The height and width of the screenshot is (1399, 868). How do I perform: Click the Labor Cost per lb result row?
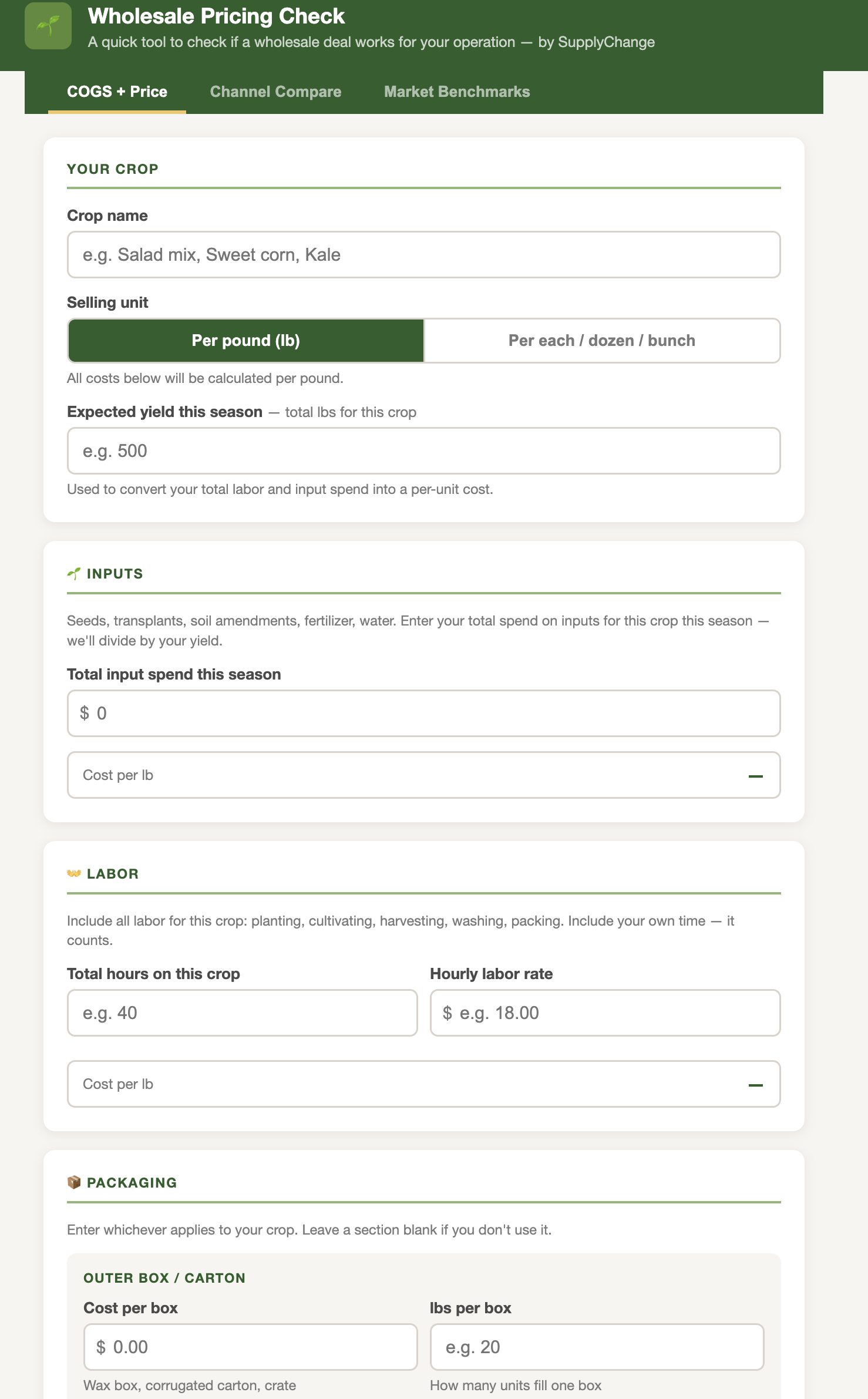(423, 1084)
